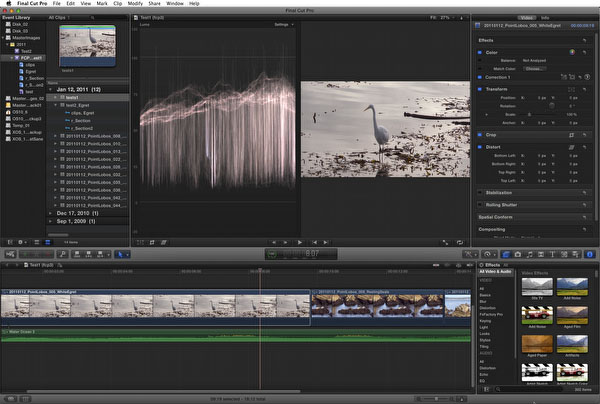This screenshot has width=600, height=404.
Task: Reset the Color effect with its arrow
Action: 584,52
